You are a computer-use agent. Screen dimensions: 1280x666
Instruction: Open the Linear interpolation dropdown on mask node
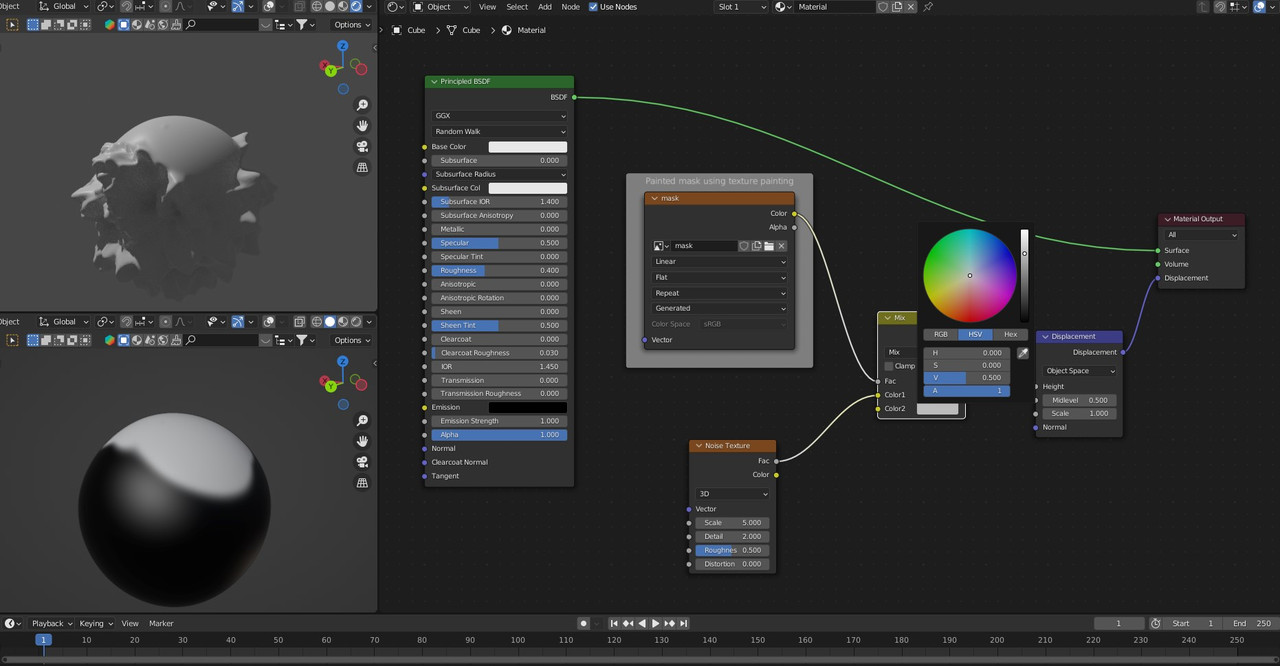(x=720, y=262)
